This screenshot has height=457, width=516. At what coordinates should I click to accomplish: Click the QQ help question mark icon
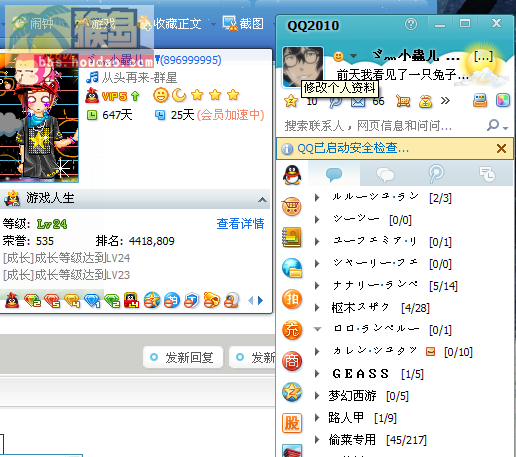pos(411,24)
